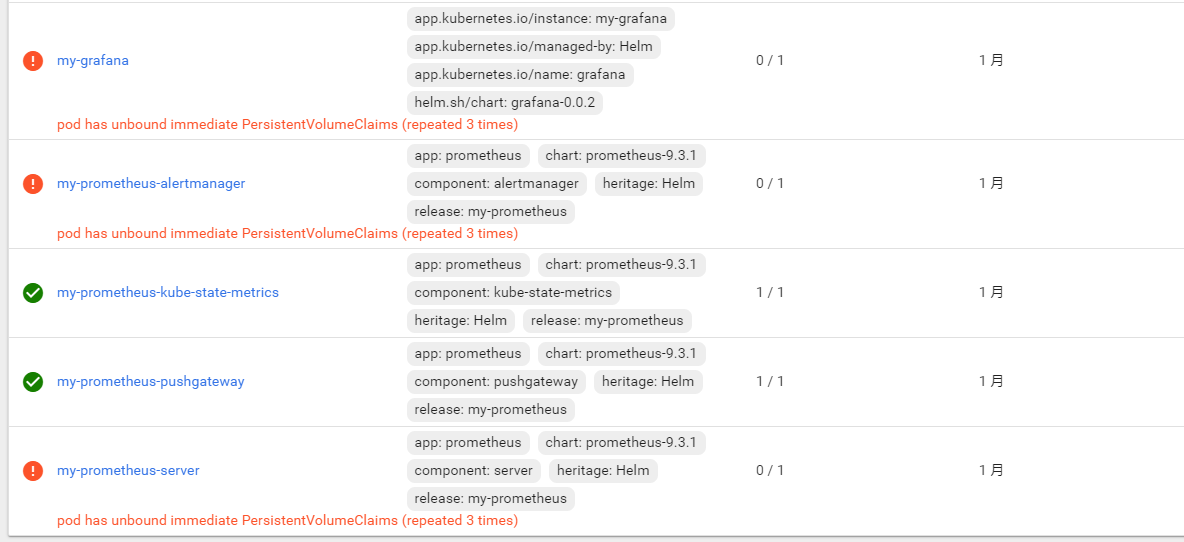Viewport: 1184px width, 542px height.
Task: Click release: my-prometheus chip in the server row
Action: coord(491,499)
